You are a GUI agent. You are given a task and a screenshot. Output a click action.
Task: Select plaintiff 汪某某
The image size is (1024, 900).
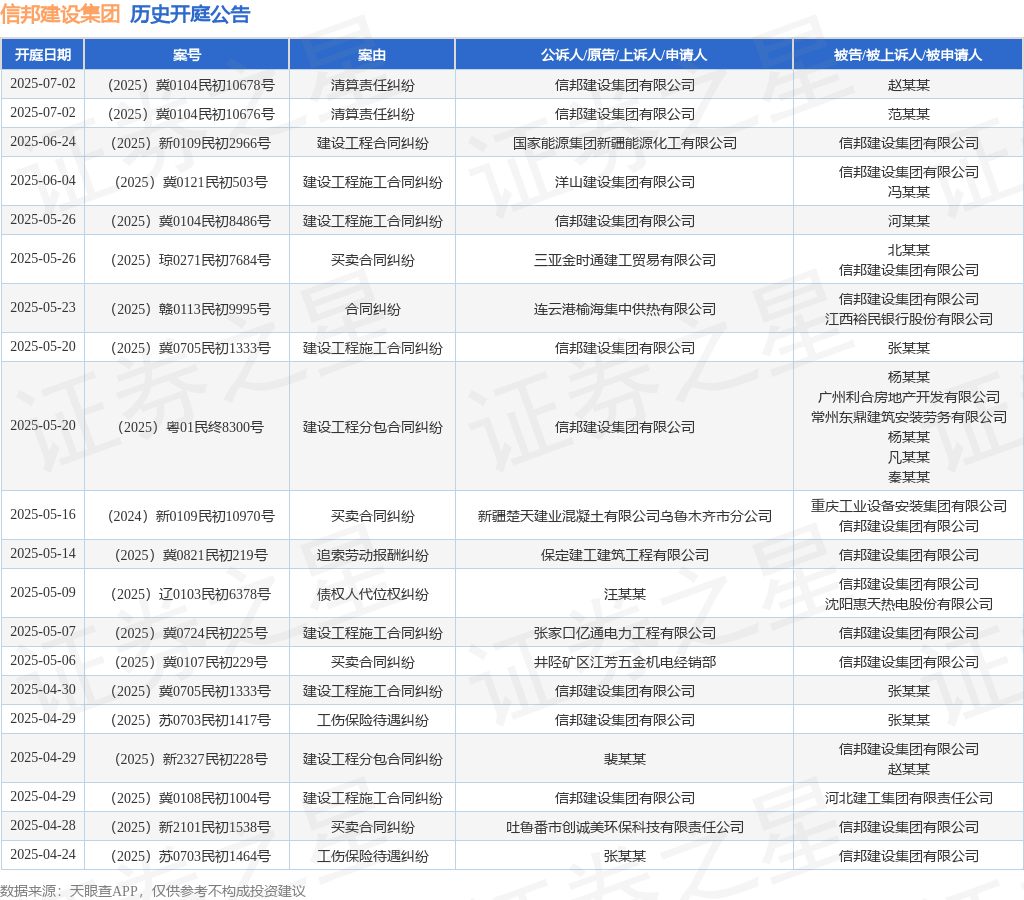[624, 594]
